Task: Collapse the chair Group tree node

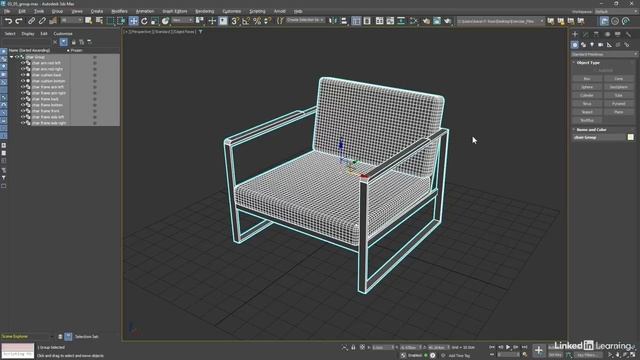Action: click(11, 57)
